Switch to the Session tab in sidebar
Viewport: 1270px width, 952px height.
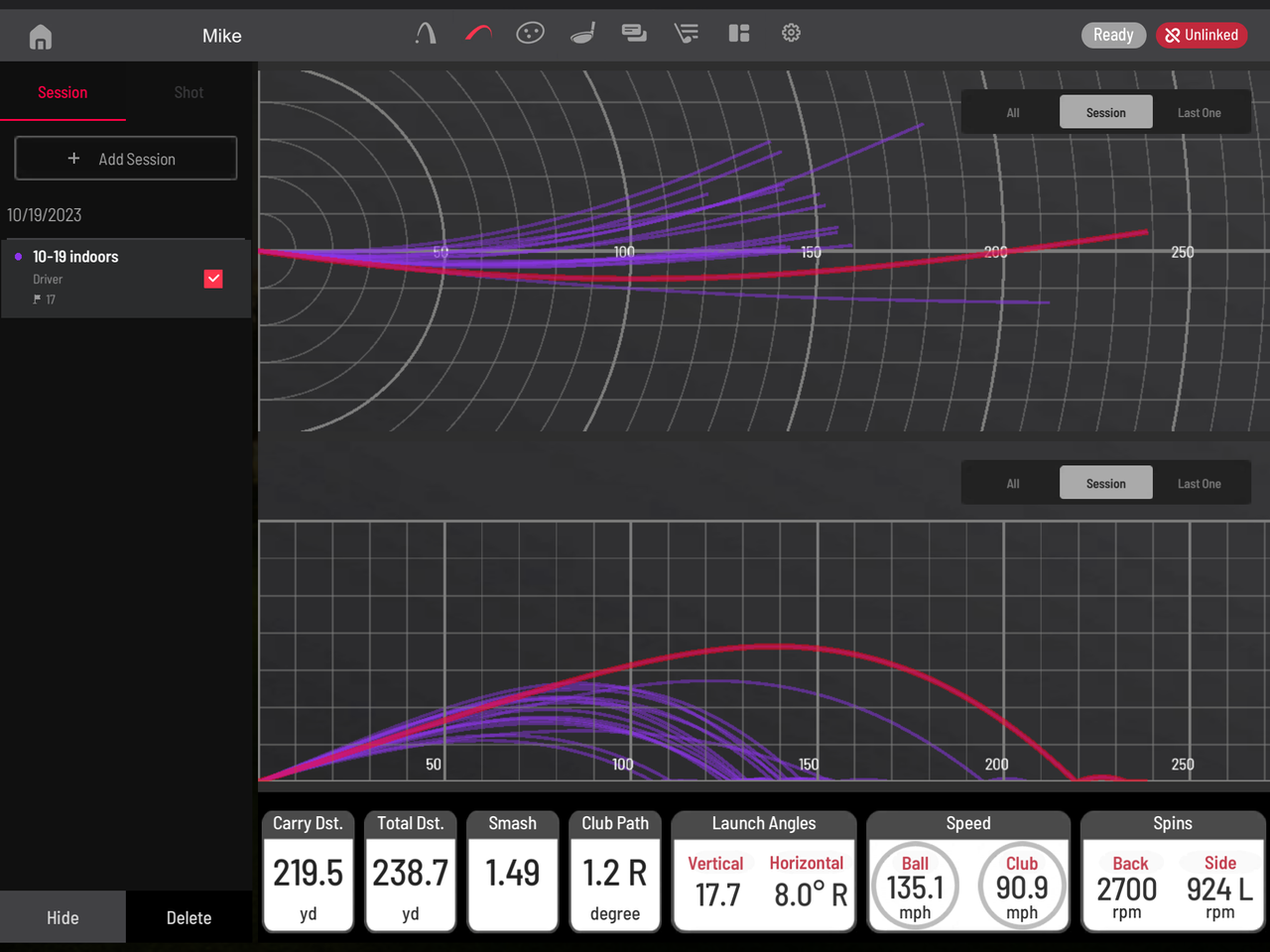(63, 92)
